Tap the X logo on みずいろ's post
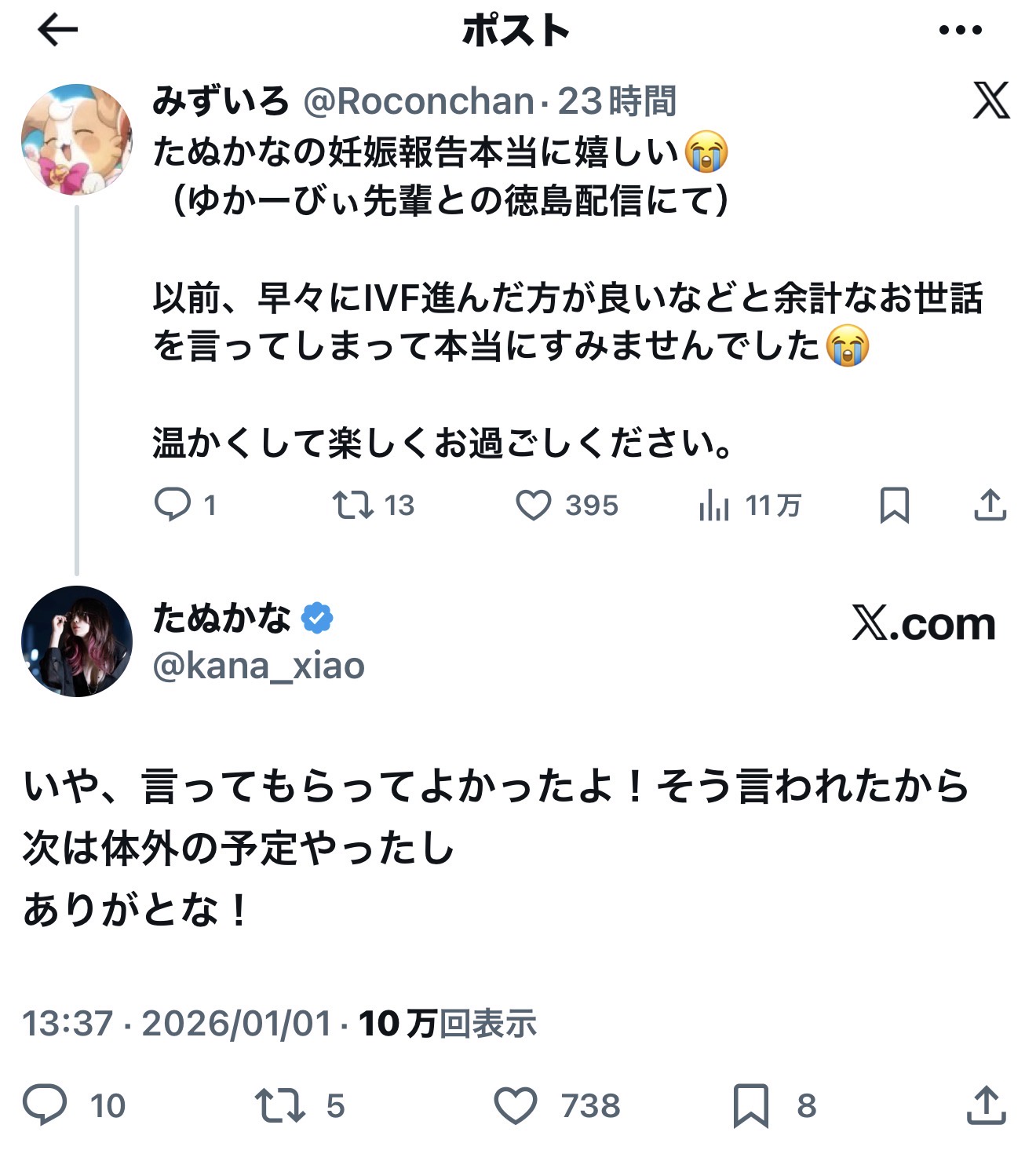The height and width of the screenshot is (1165, 1036). (x=991, y=100)
